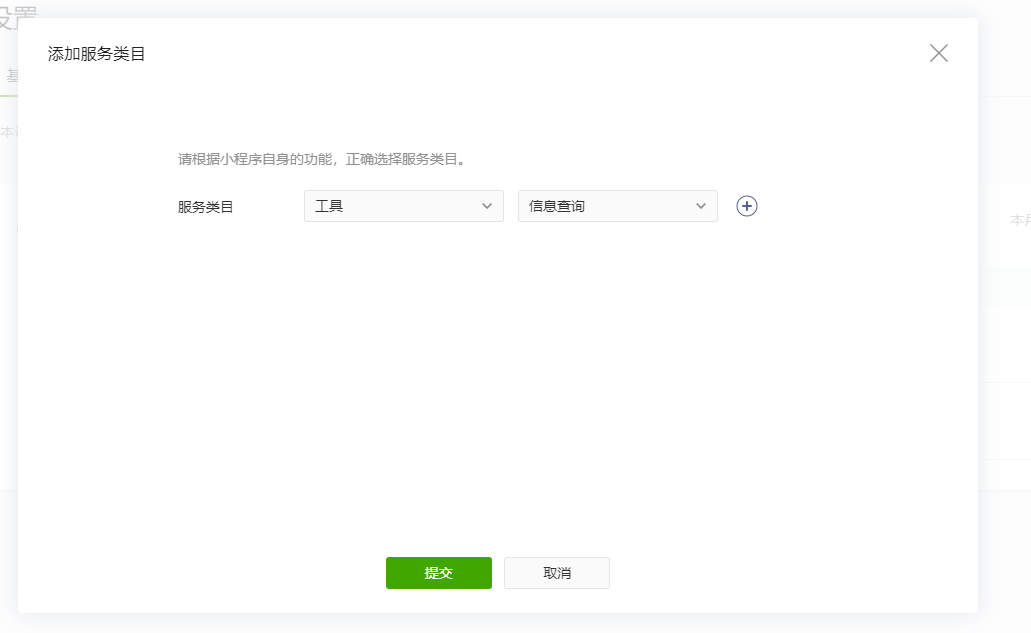The height and width of the screenshot is (633, 1031).
Task: Click the 取消 button
Action: tap(557, 573)
